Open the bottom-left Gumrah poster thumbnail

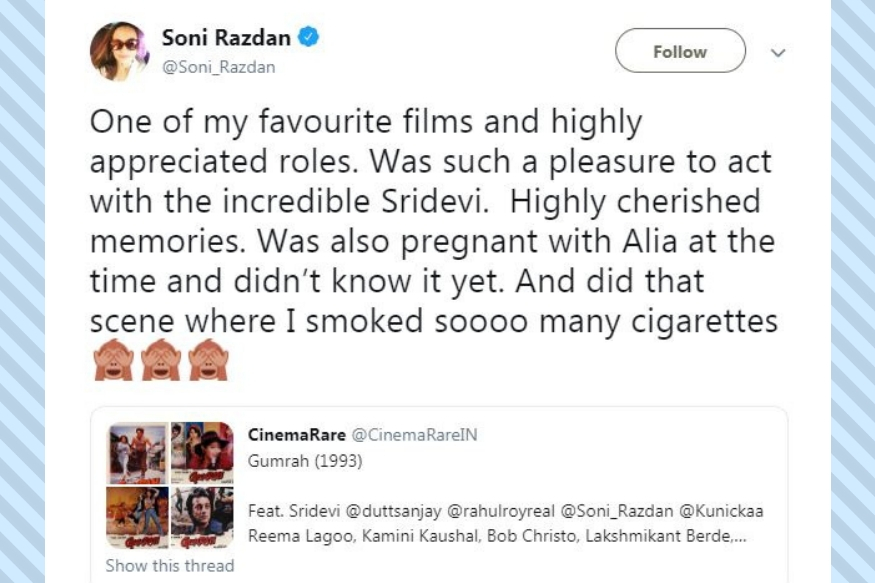click(x=137, y=517)
